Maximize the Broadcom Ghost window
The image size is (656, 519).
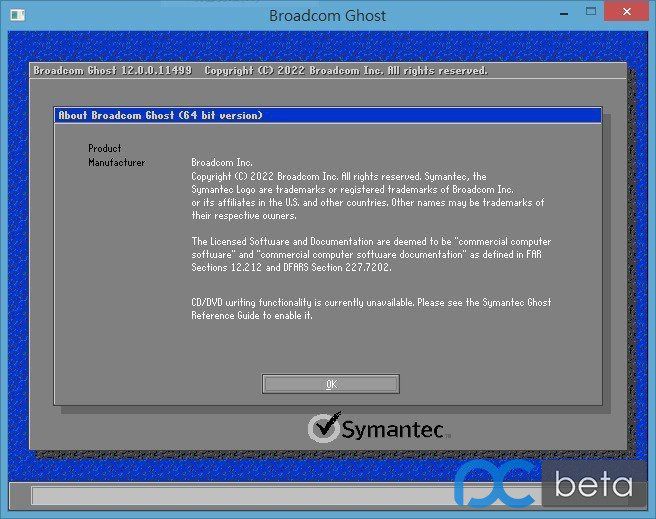click(x=591, y=12)
